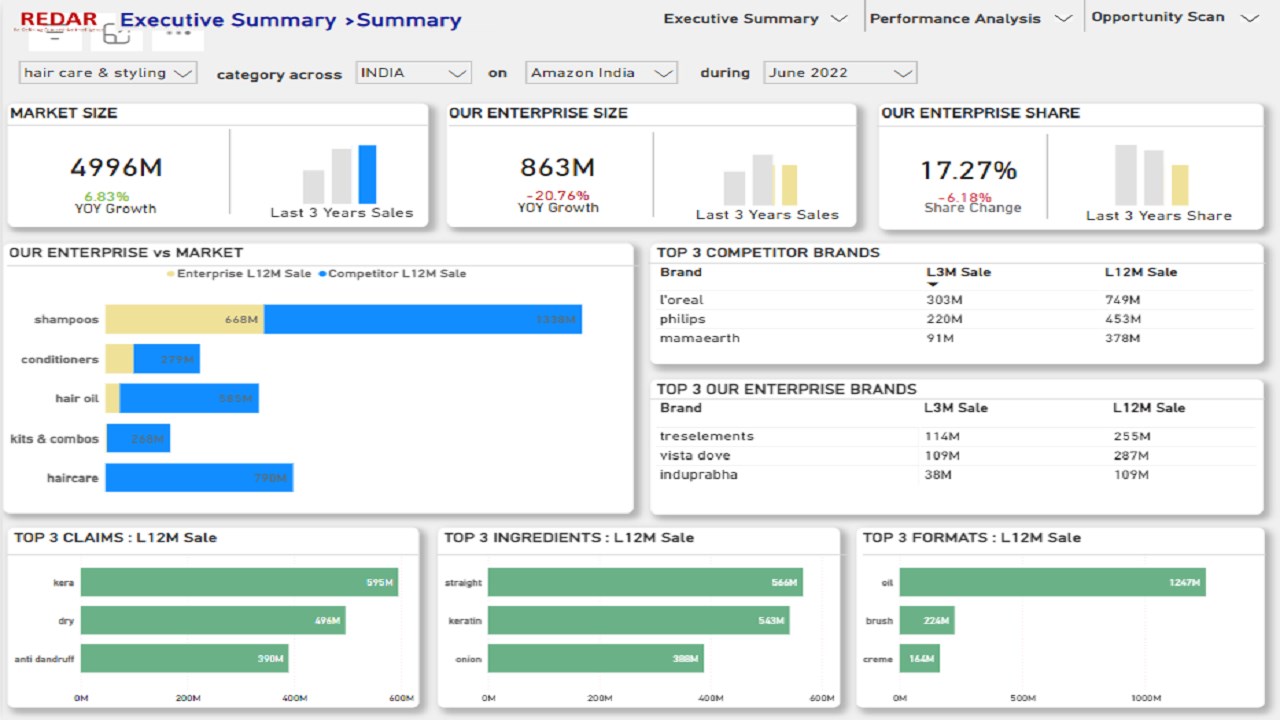Select the straight 566M ingredients bar
The width and height of the screenshot is (1280, 720).
click(x=645, y=582)
